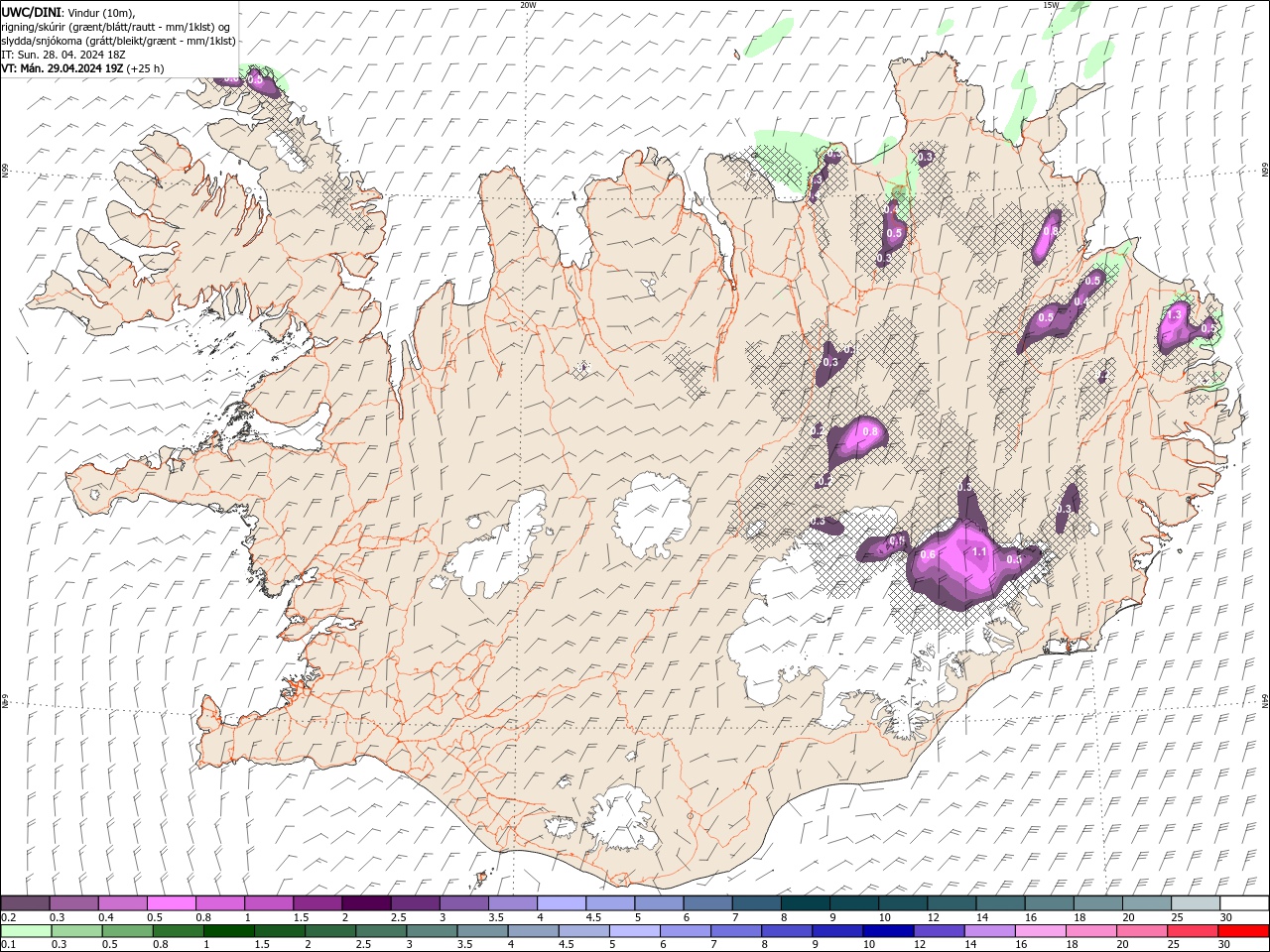The width and height of the screenshot is (1270, 952).
Task: Select the light pink swatch labeled 16 in bottom row
Action: (1040, 931)
